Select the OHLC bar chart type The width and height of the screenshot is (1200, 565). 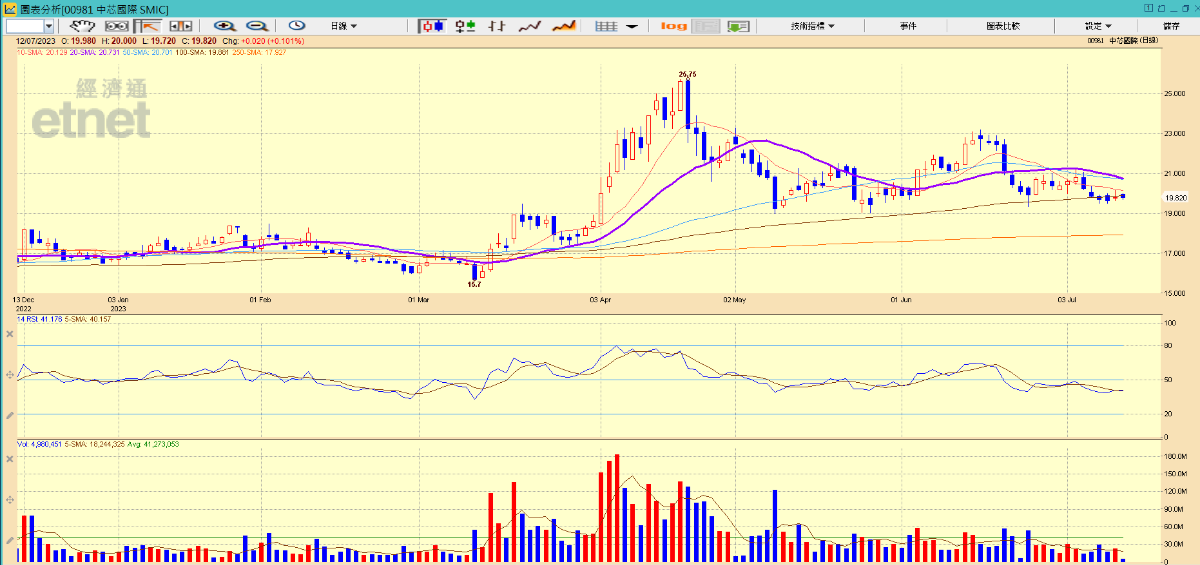pos(464,26)
